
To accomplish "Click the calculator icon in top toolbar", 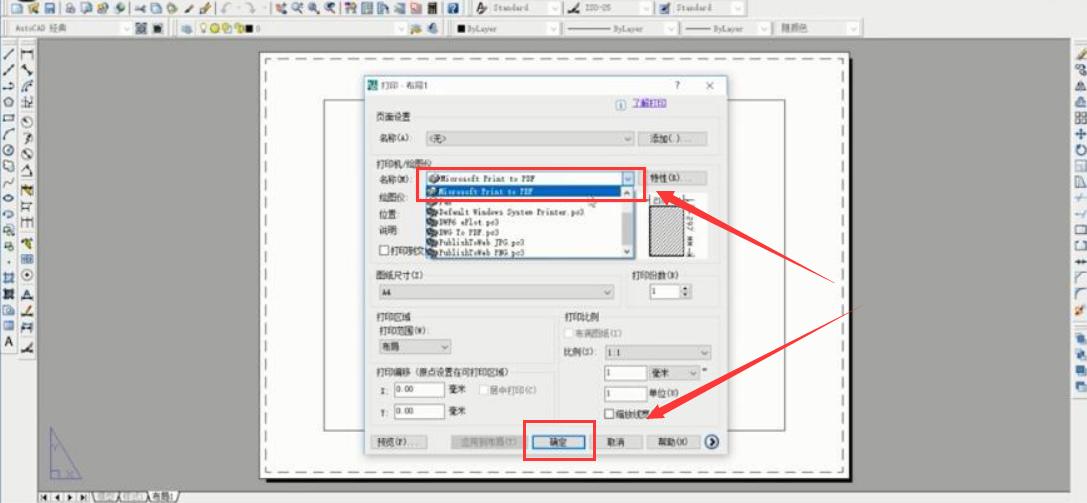I will [x=433, y=8].
